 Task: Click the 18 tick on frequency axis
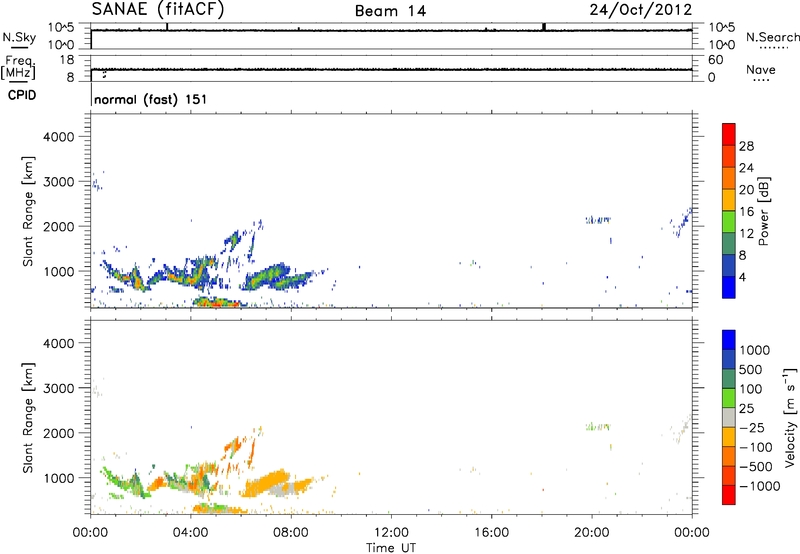coord(67,60)
